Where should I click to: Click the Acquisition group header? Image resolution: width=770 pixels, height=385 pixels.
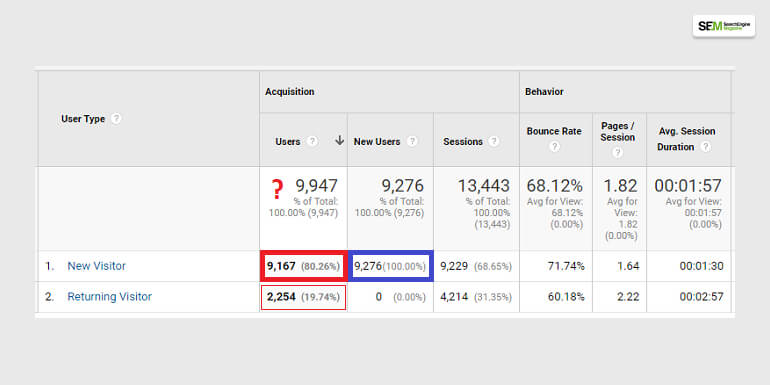click(290, 92)
